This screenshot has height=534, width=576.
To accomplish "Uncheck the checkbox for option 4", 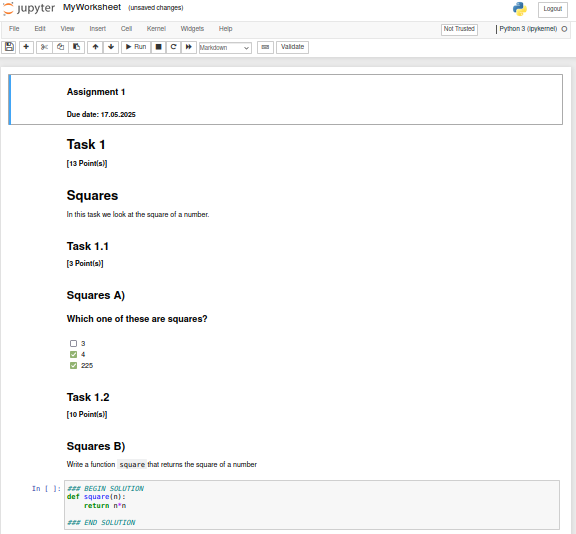I will pyautogui.click(x=73, y=354).
